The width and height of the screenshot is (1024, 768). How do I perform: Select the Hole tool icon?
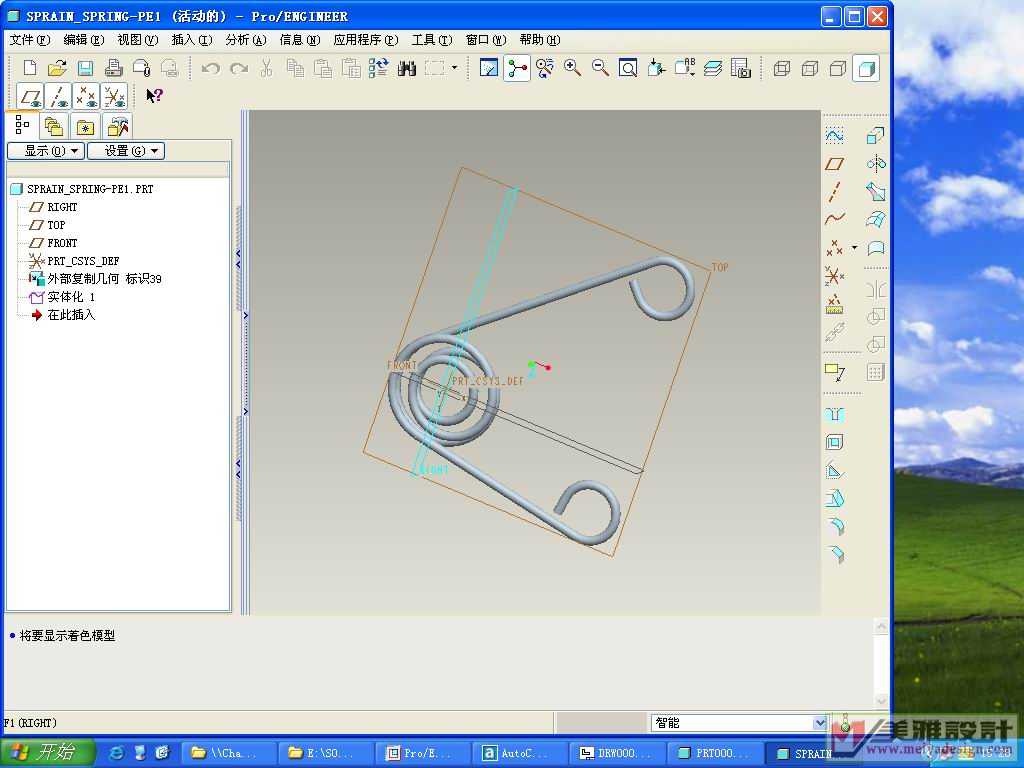point(835,414)
